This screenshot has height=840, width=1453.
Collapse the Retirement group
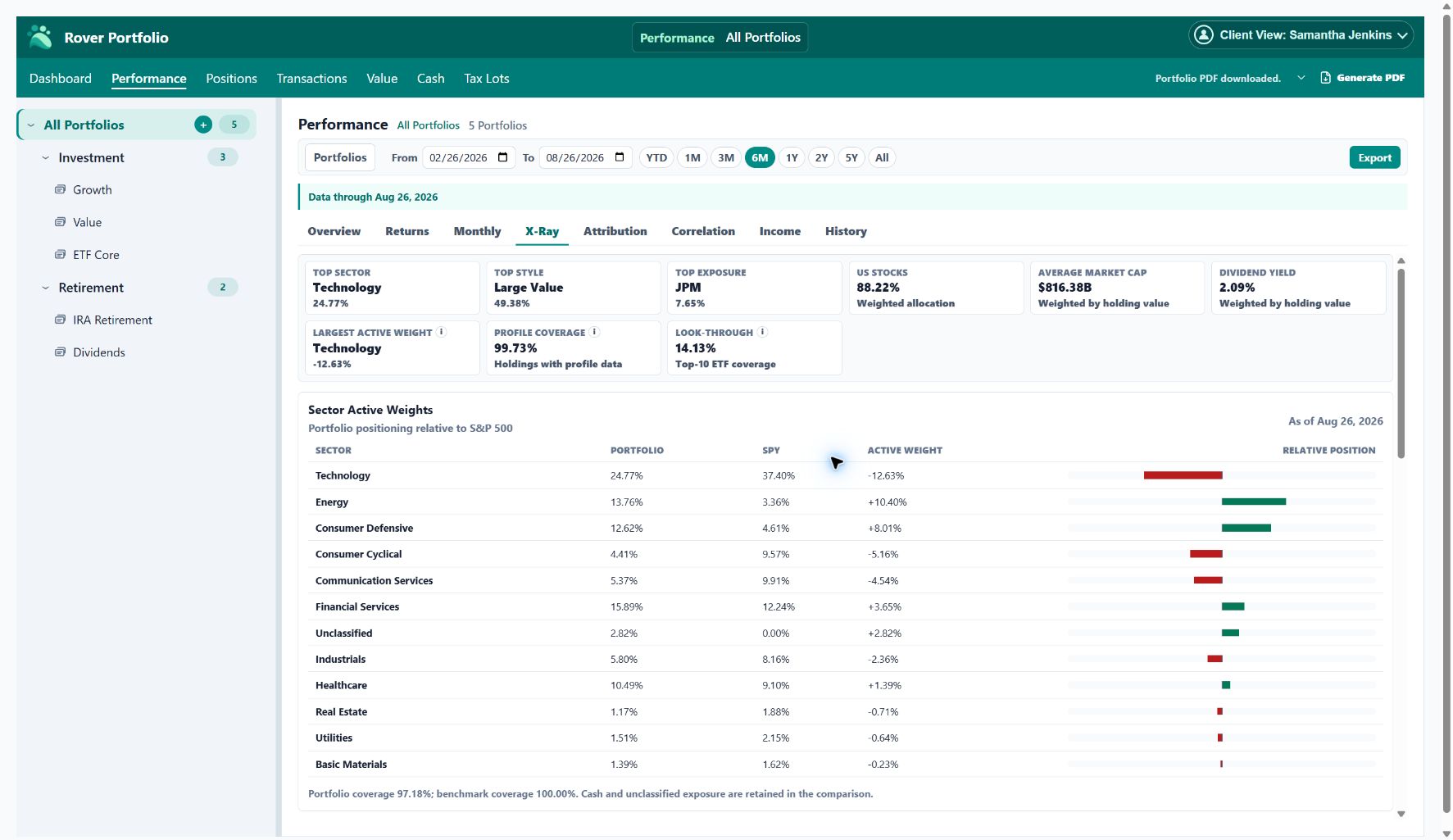[46, 288]
